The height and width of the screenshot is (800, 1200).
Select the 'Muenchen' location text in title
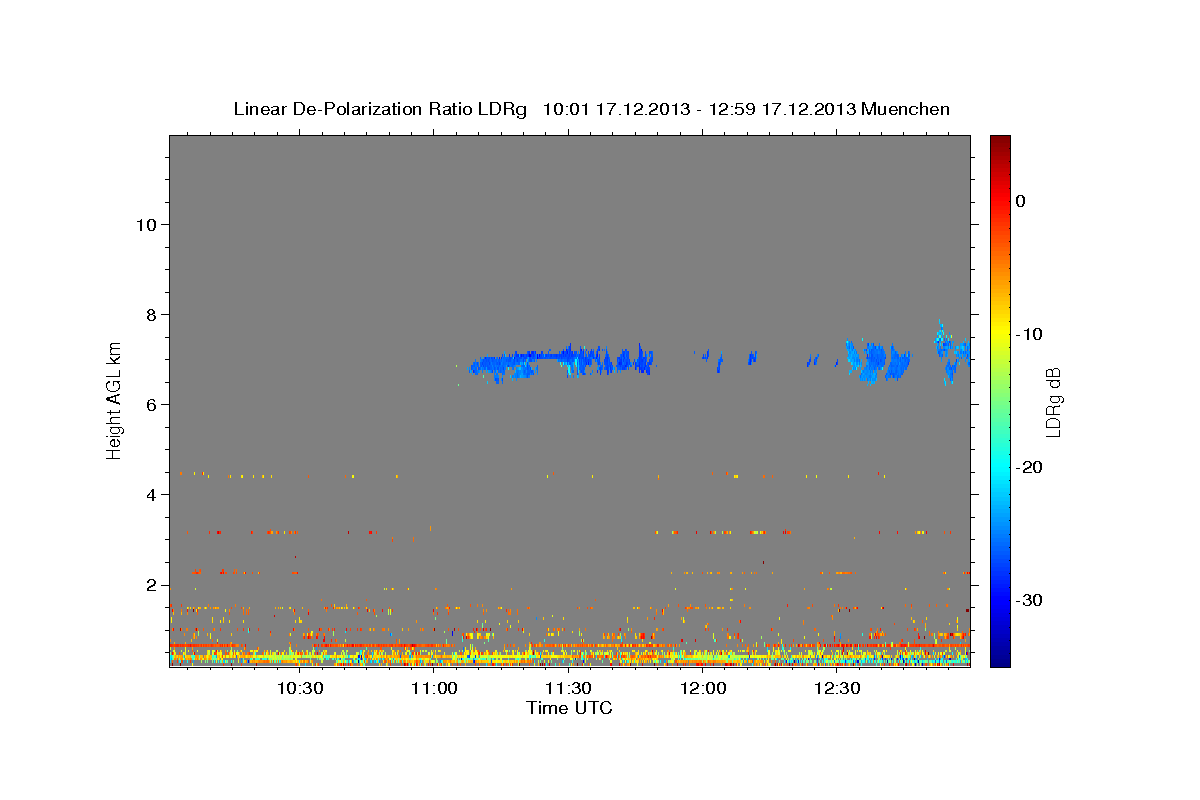(x=905, y=109)
